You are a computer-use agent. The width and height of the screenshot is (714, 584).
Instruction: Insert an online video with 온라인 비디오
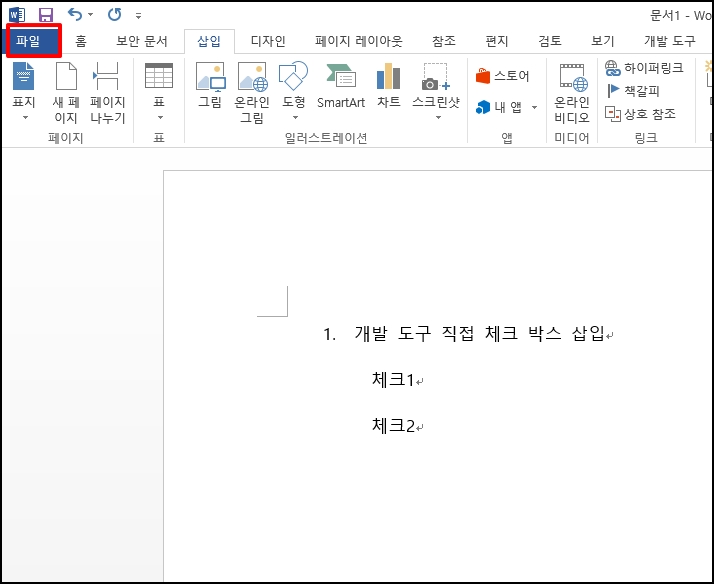(572, 93)
